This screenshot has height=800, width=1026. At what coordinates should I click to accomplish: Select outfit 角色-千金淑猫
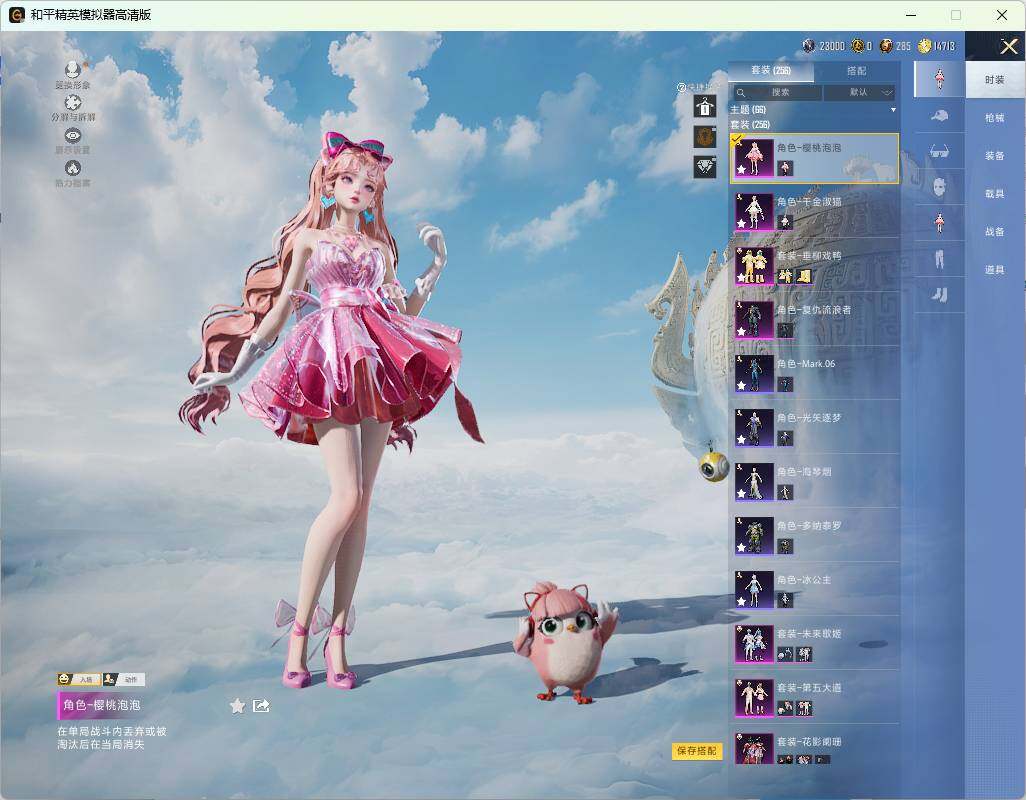(x=814, y=212)
